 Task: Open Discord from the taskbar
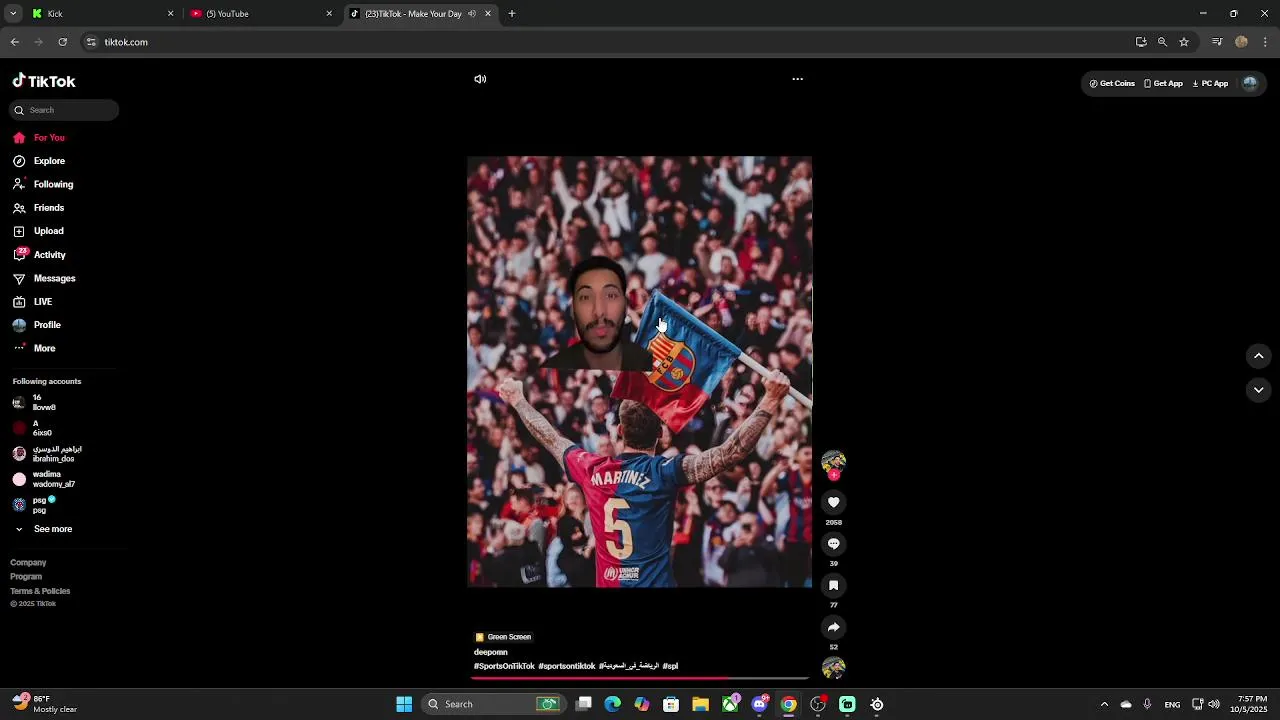click(759, 704)
